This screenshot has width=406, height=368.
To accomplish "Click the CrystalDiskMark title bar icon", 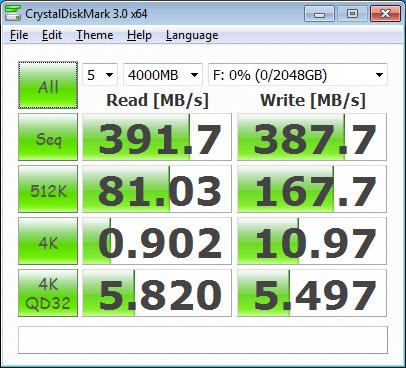I will tap(13, 13).
